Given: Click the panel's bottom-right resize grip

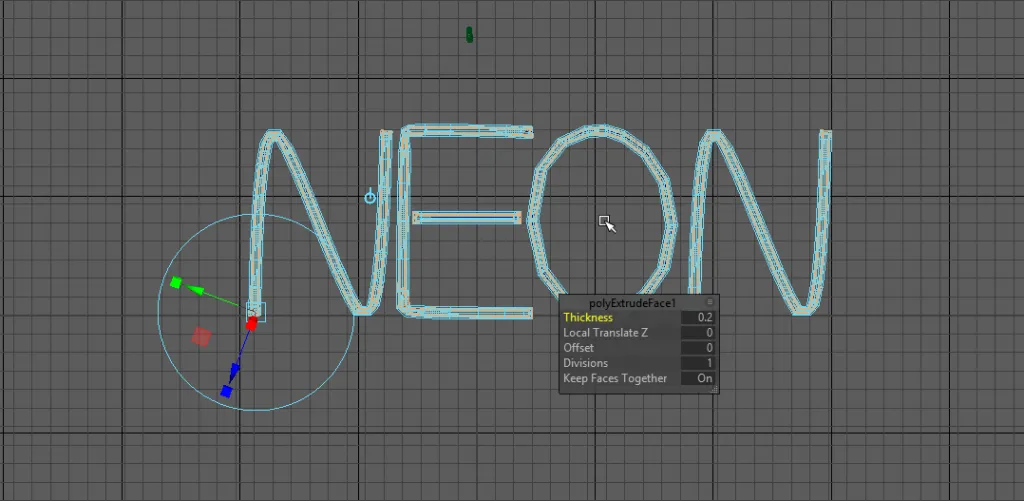Looking at the screenshot, I should (x=714, y=390).
